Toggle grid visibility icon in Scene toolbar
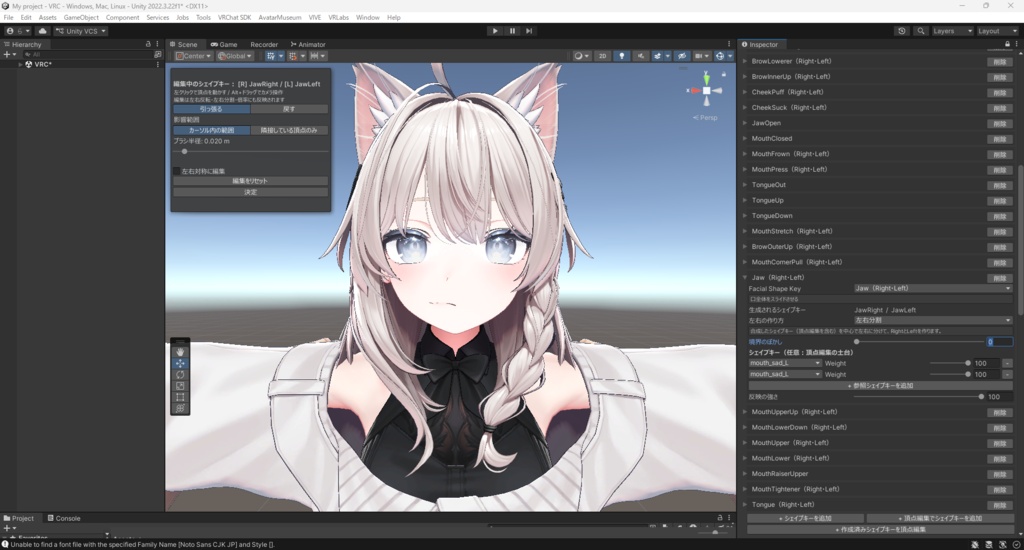Image resolution: width=1024 pixels, height=550 pixels. [270, 56]
